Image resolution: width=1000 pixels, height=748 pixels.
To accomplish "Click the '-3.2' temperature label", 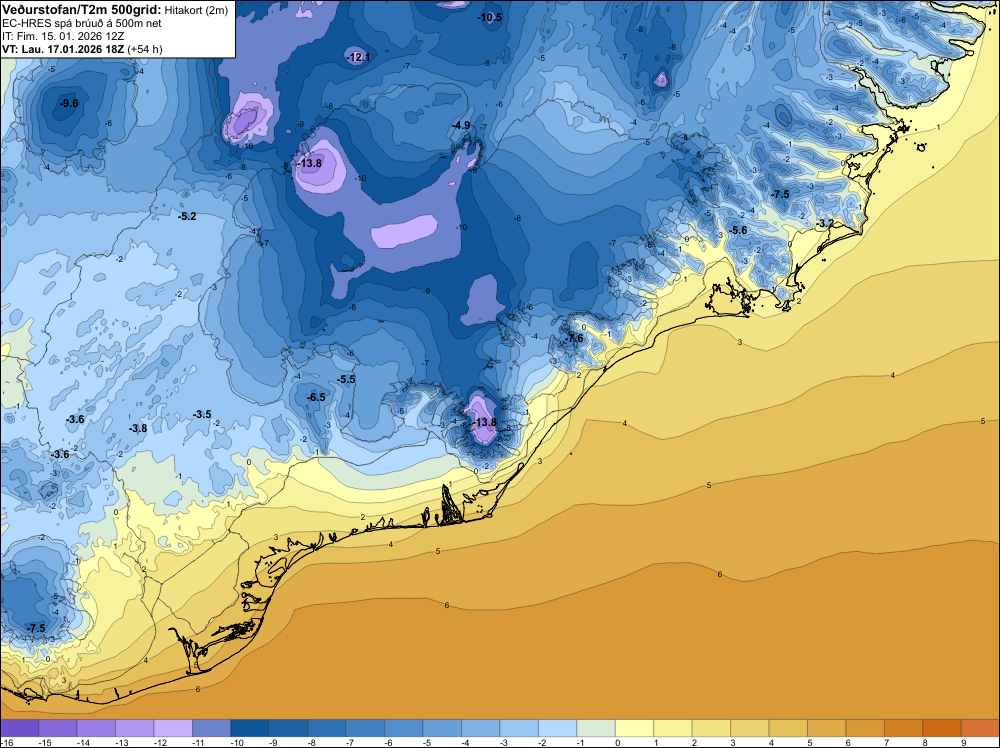I will 825,223.
